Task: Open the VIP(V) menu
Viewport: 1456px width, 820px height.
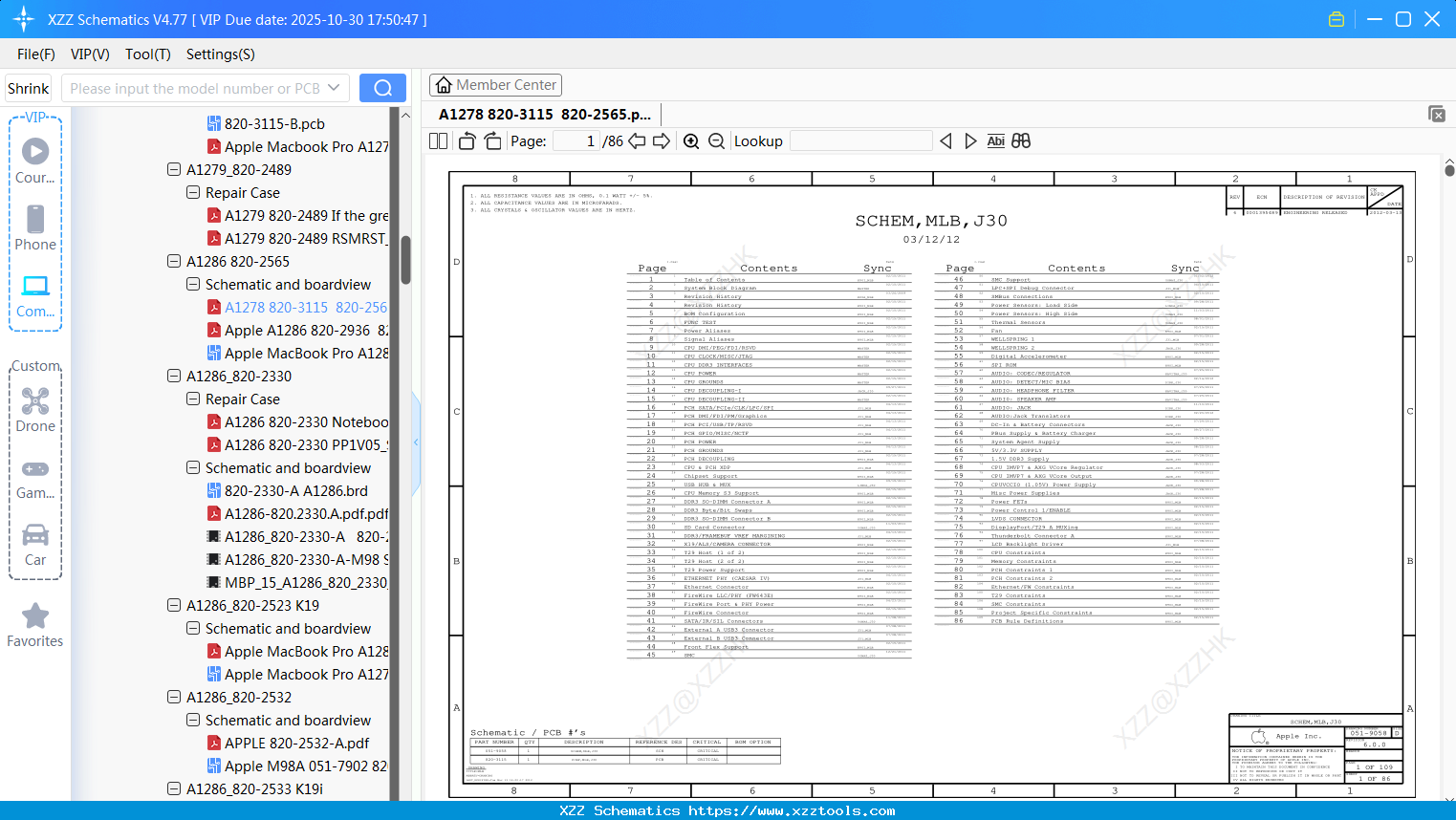Action: (x=90, y=54)
